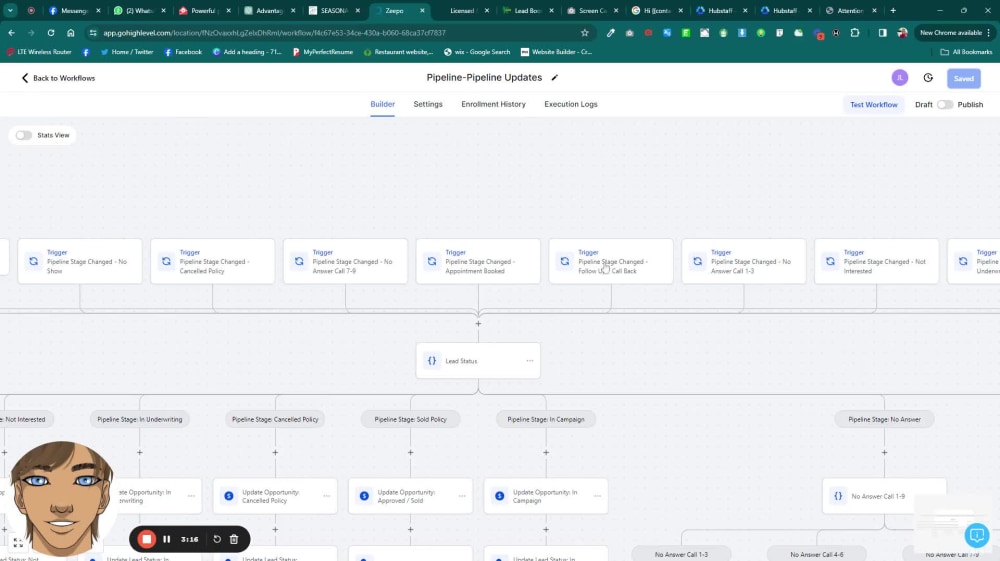
Task: Open options for Update Opportunity In Underwriting
Action: pyautogui.click(x=191, y=496)
